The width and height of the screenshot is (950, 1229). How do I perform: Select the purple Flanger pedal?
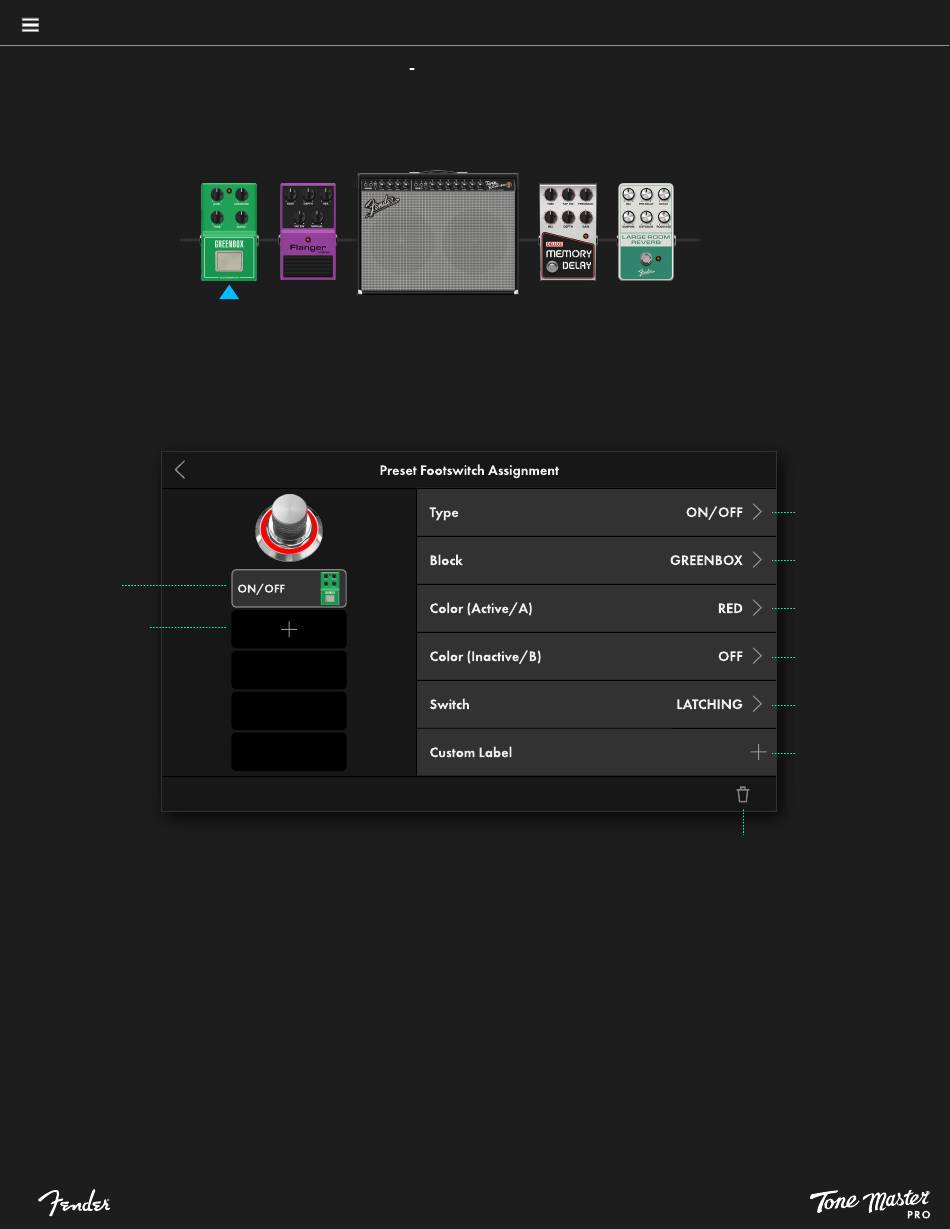(308, 232)
